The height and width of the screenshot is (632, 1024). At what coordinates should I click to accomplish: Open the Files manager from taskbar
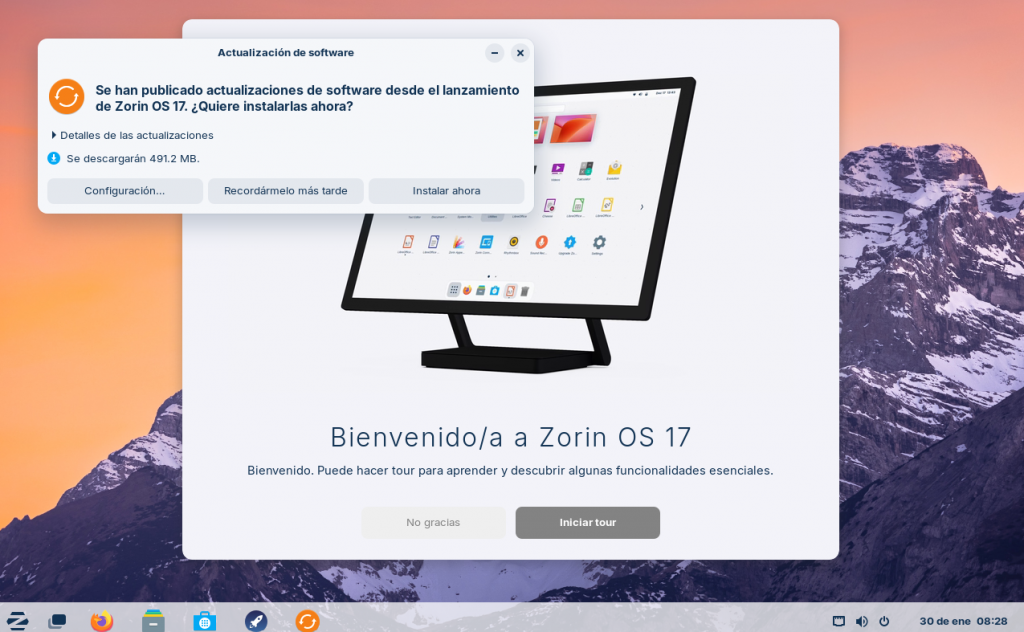tap(153, 621)
